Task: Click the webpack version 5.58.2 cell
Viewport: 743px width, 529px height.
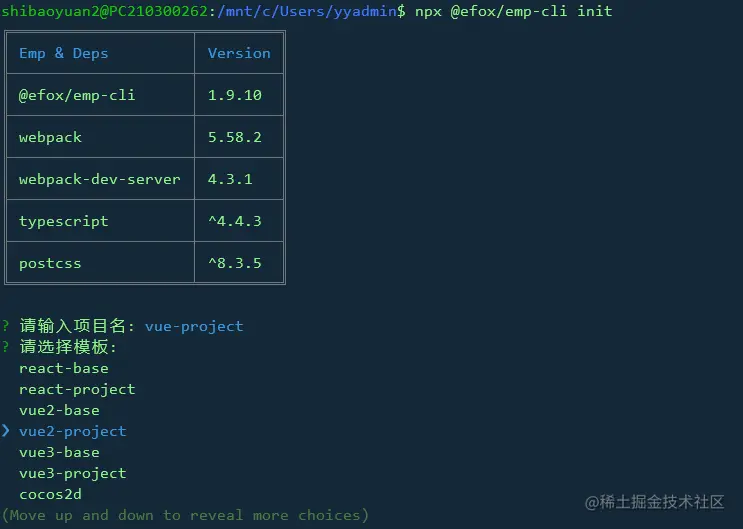Action: [x=234, y=137]
